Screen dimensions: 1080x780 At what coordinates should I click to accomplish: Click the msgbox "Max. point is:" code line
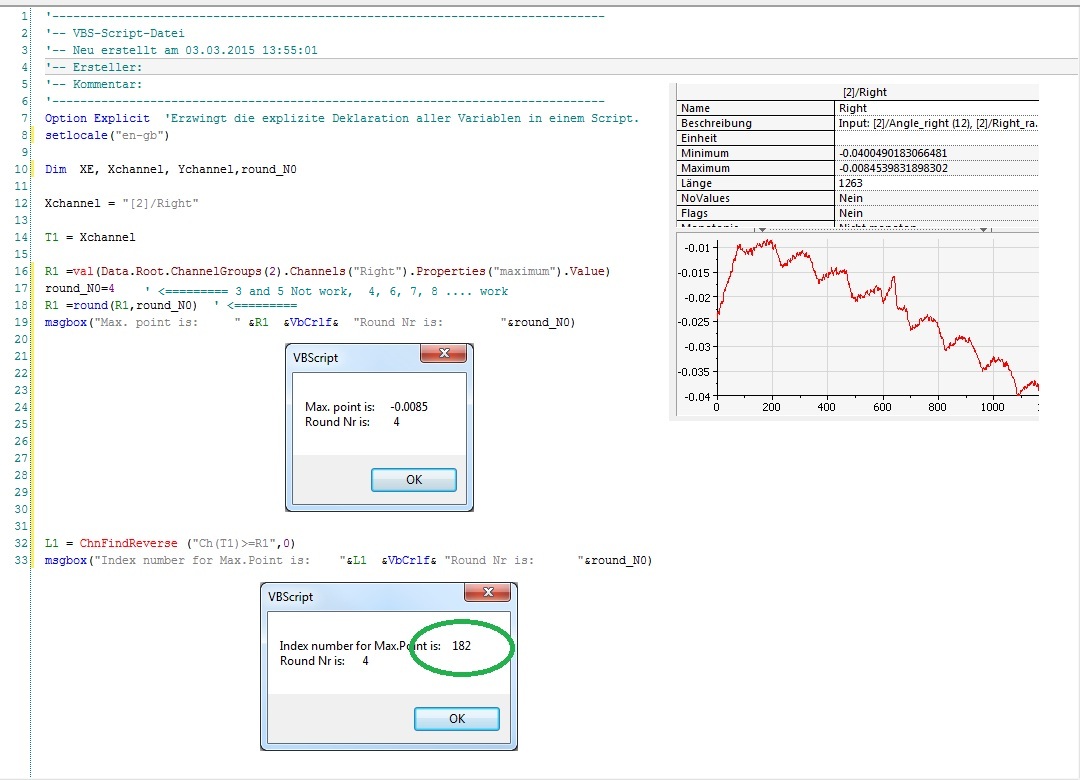coord(310,322)
